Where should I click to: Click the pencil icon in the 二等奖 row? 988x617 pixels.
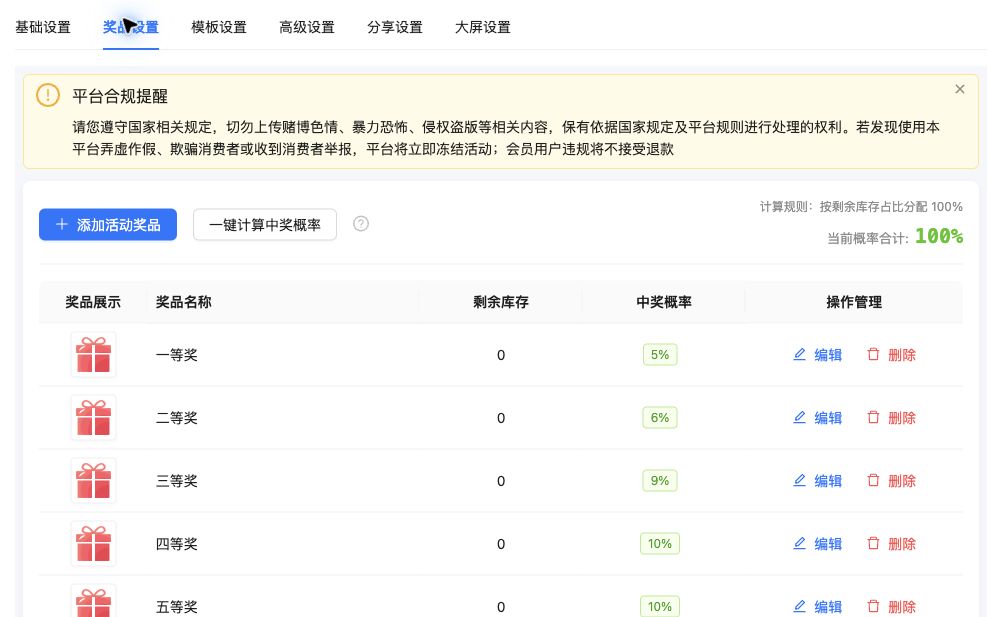799,417
